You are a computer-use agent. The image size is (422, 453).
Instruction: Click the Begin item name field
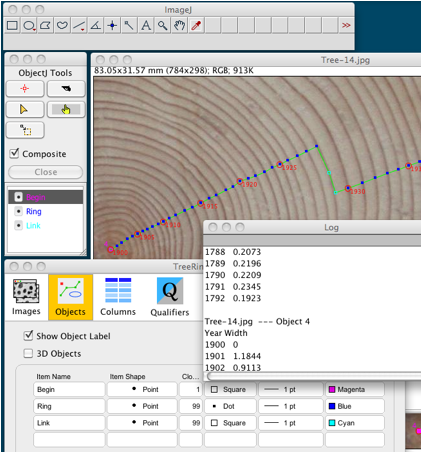point(69,389)
